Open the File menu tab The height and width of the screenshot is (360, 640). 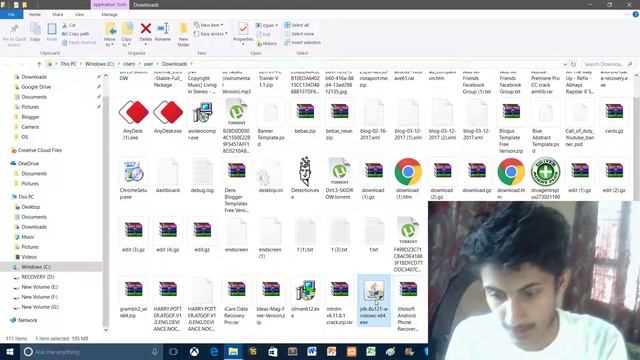[11, 14]
